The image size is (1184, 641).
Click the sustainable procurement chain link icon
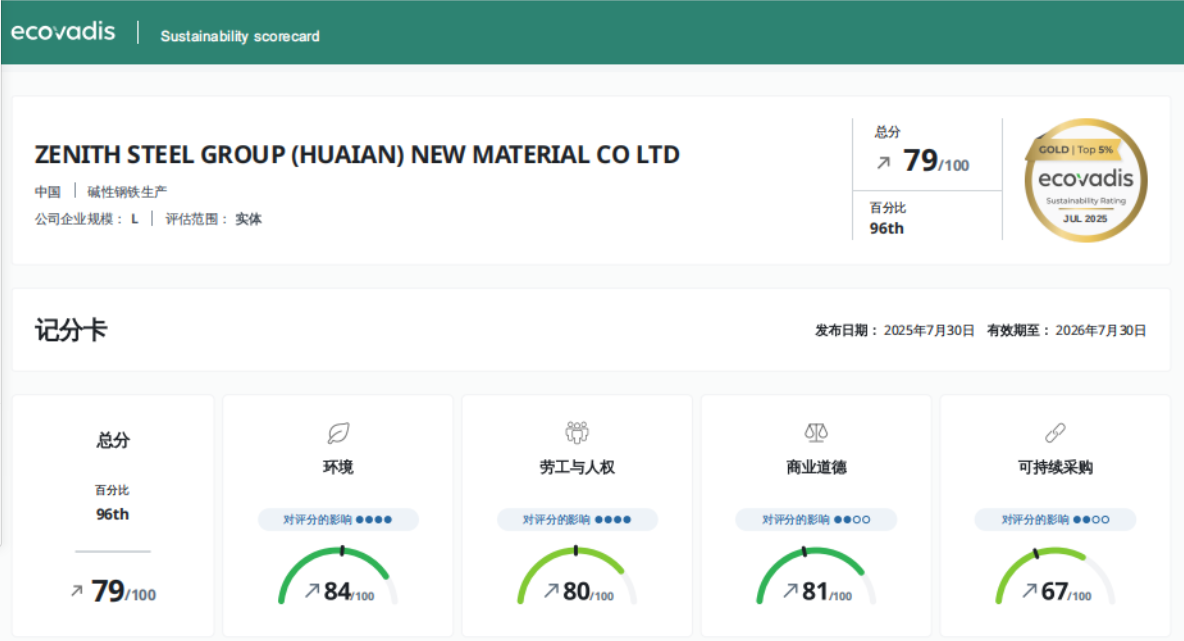pyautogui.click(x=1055, y=432)
